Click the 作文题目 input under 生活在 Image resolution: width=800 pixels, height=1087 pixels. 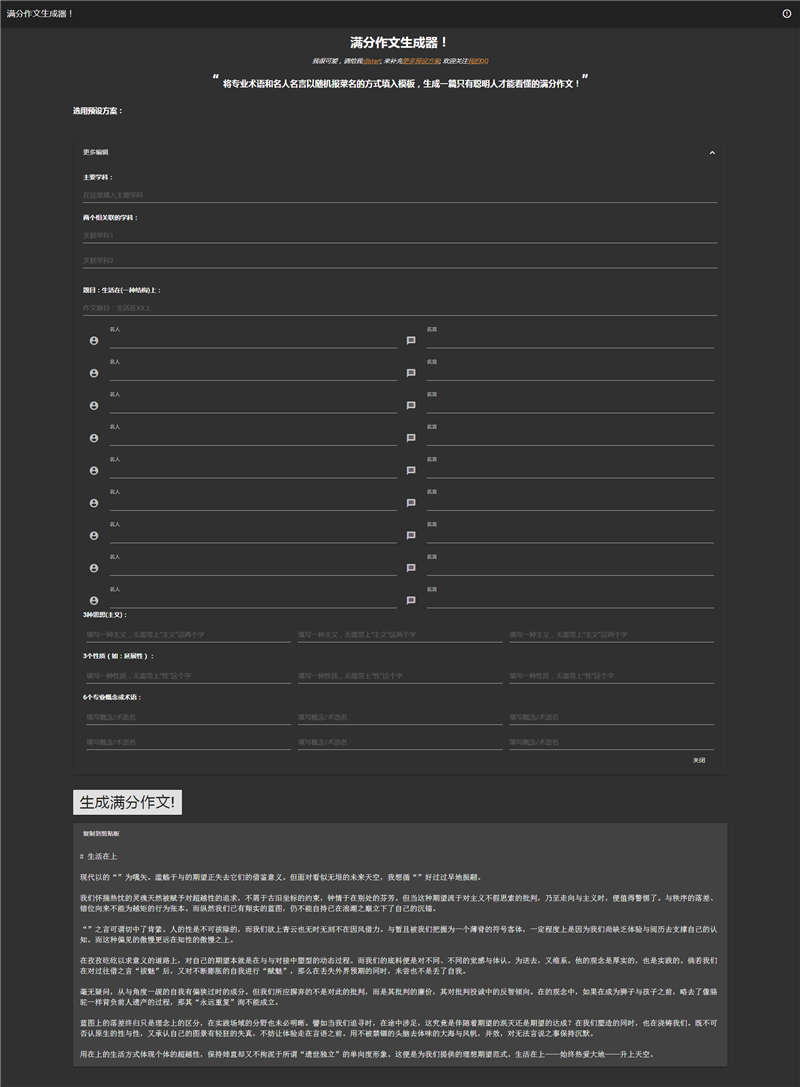(x=398, y=308)
